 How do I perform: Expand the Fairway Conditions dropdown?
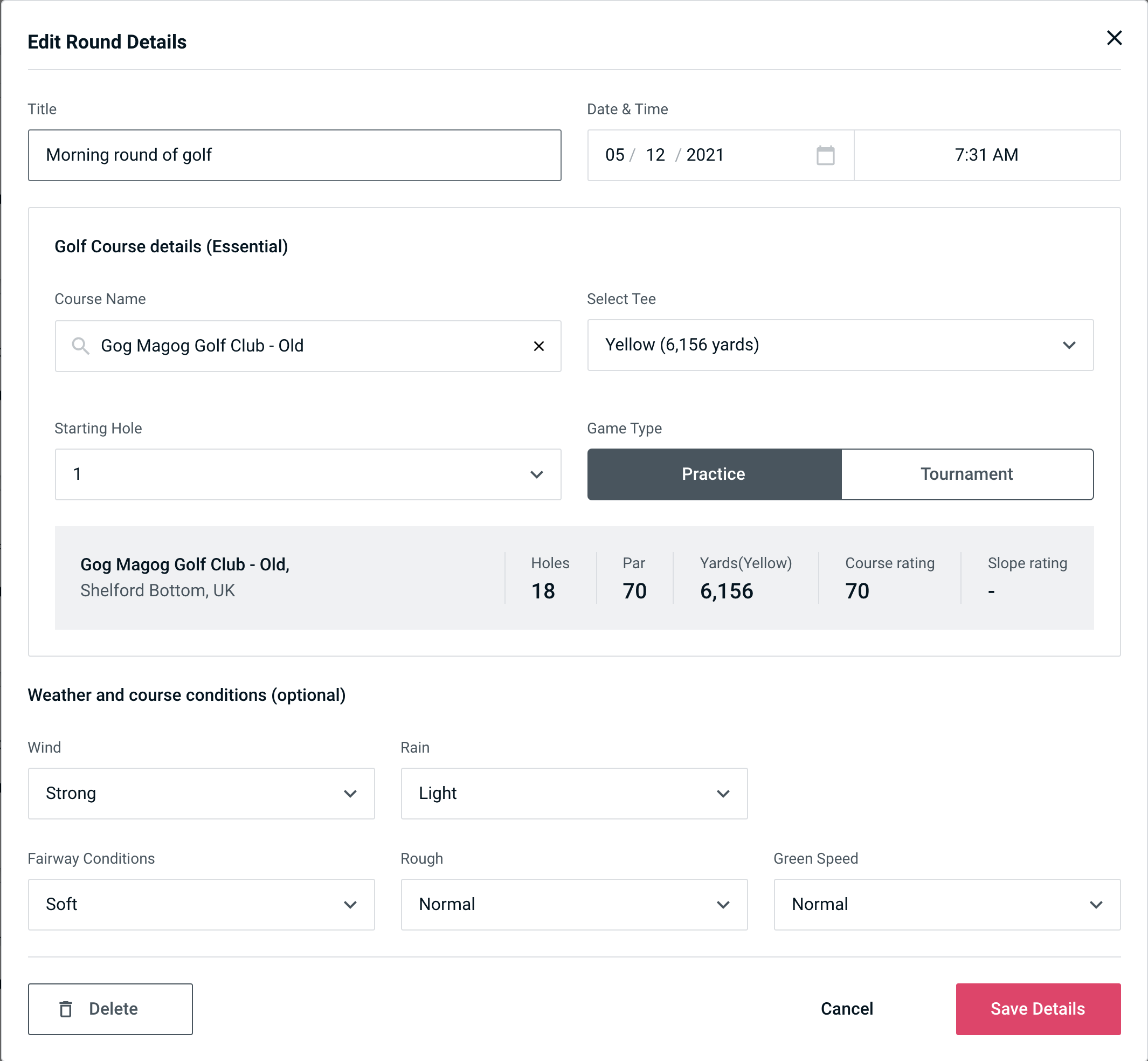pyautogui.click(x=201, y=904)
